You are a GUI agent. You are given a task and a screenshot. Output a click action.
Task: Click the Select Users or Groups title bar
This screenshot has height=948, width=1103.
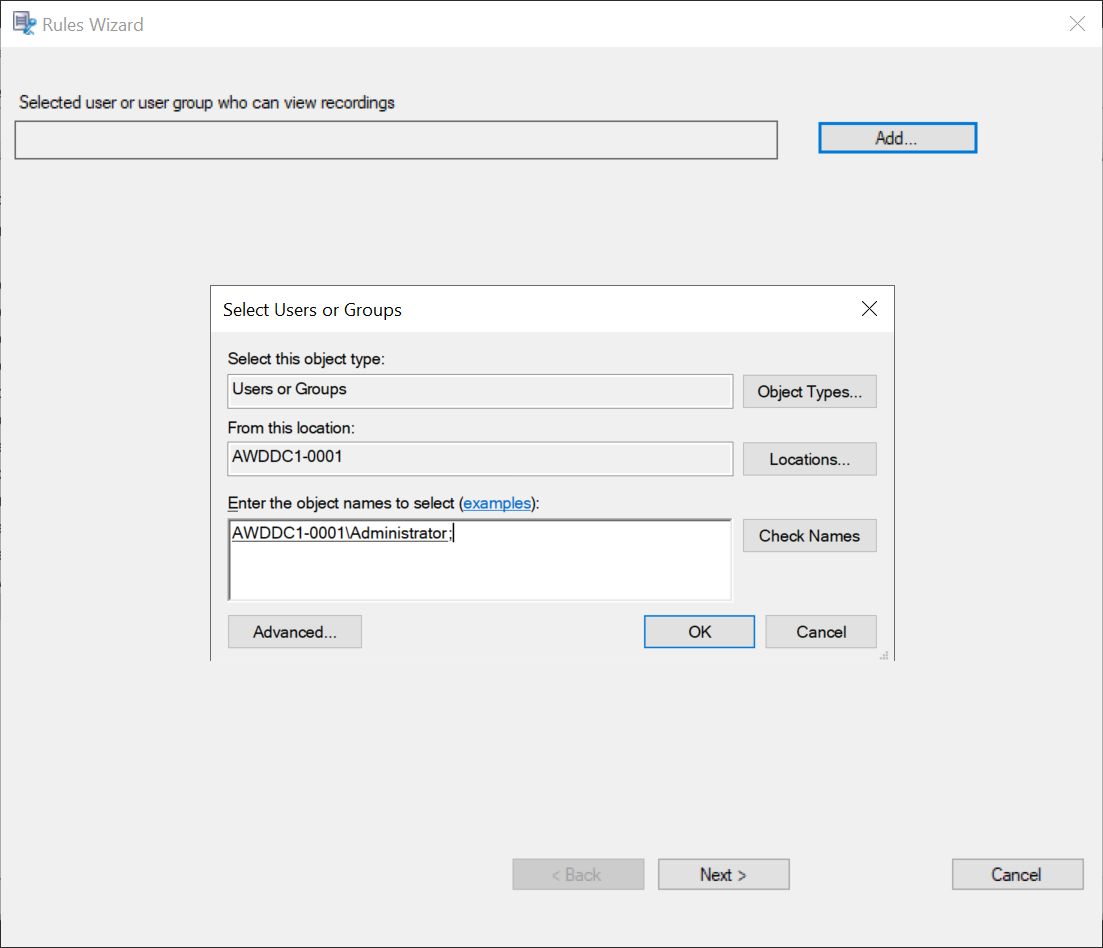[x=550, y=309]
